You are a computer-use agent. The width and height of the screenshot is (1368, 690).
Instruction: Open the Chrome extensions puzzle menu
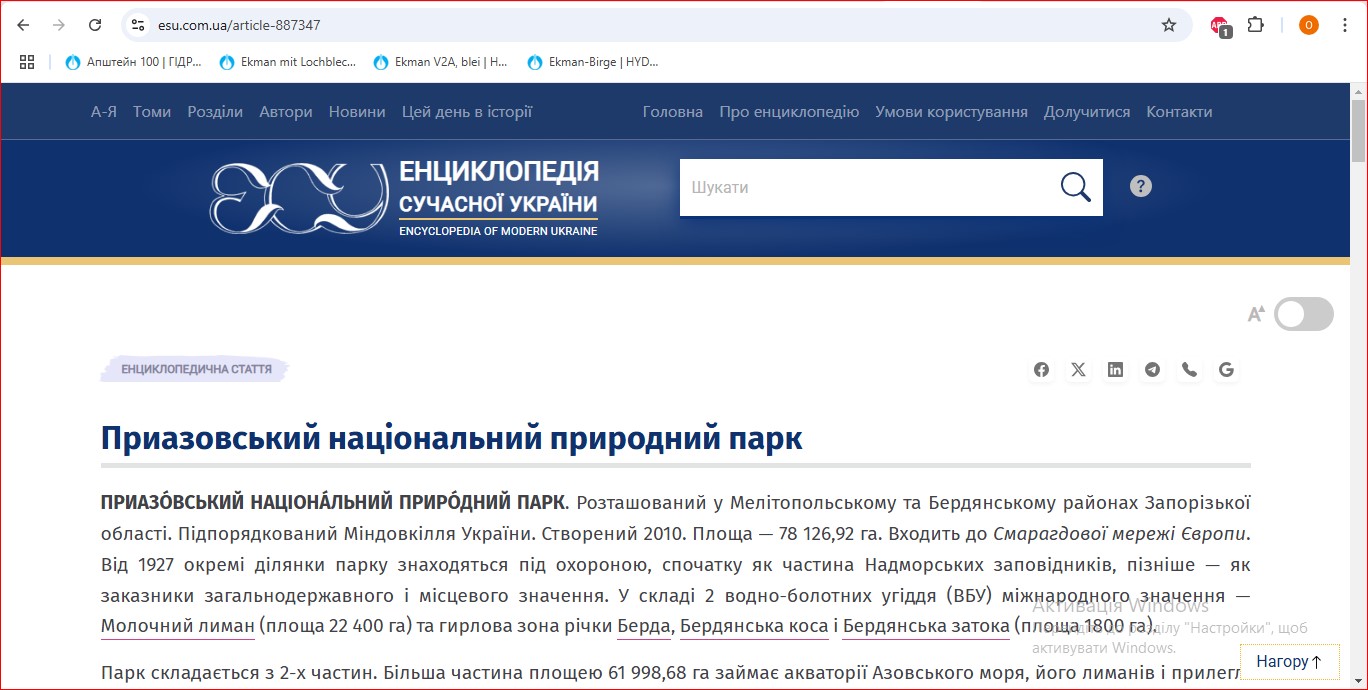coord(1256,25)
